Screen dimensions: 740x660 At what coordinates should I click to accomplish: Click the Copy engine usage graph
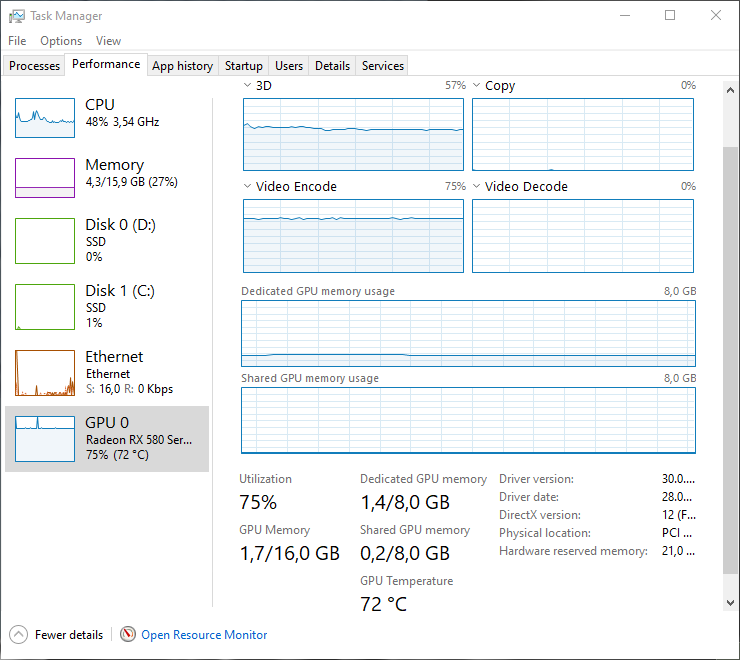583,135
